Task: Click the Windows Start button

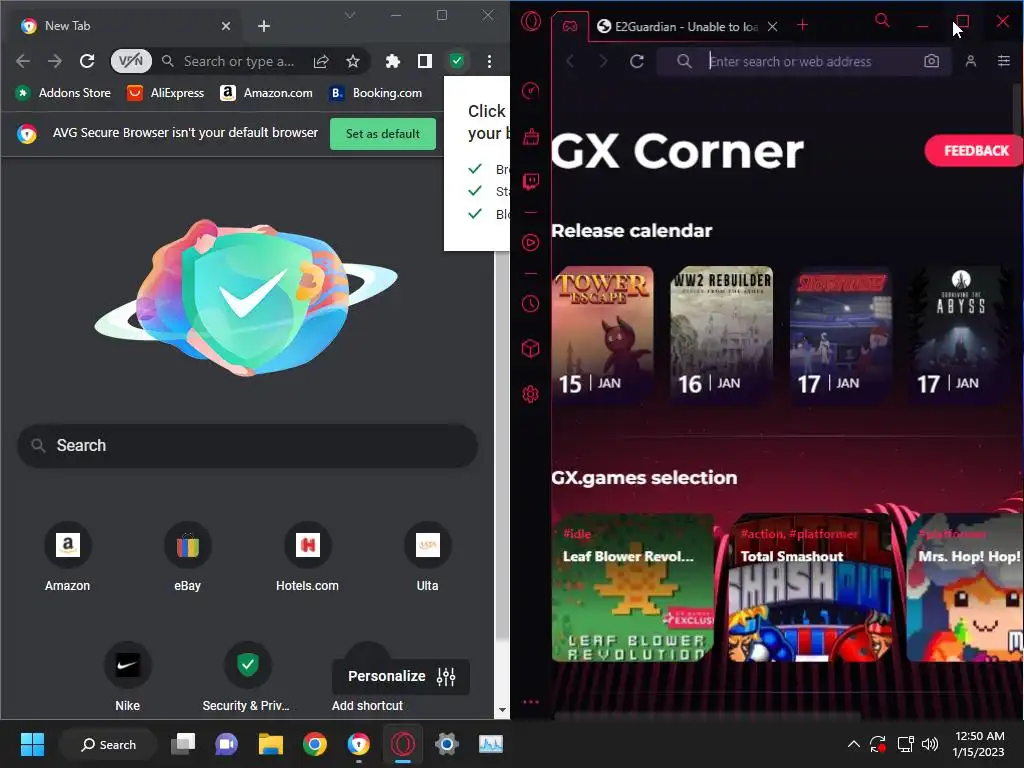Action: click(32, 744)
